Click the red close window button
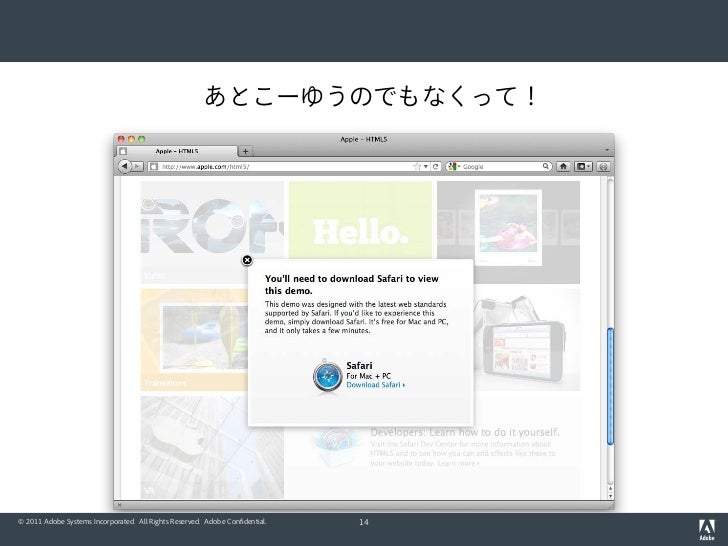This screenshot has height=546, width=728. (x=121, y=139)
